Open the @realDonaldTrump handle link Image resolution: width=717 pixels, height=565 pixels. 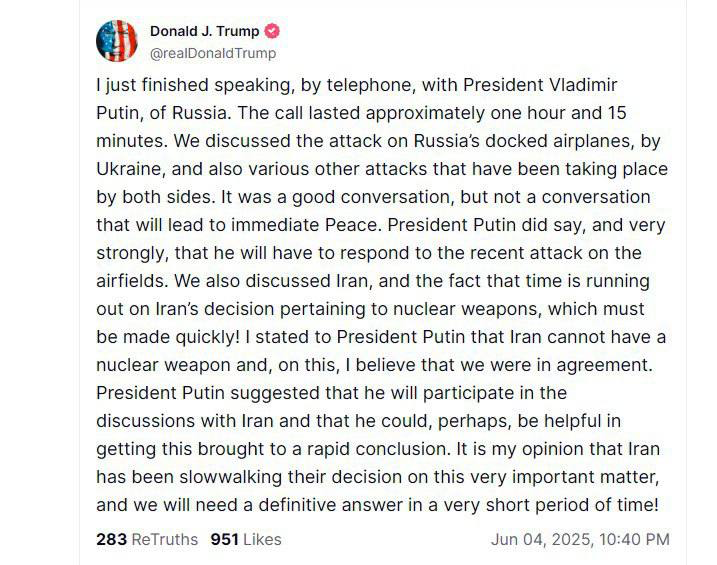tap(212, 53)
